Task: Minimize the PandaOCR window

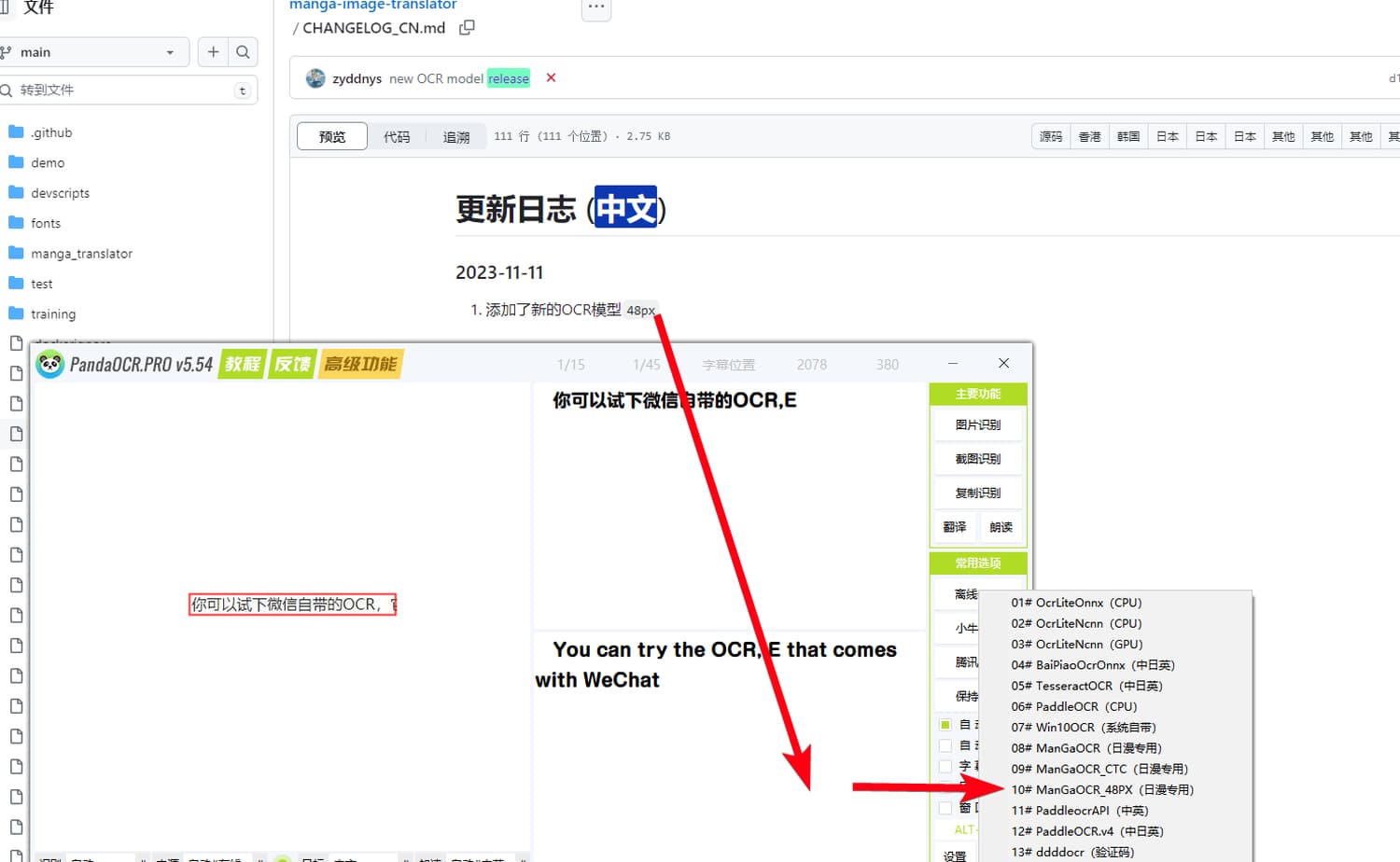Action: [x=952, y=363]
